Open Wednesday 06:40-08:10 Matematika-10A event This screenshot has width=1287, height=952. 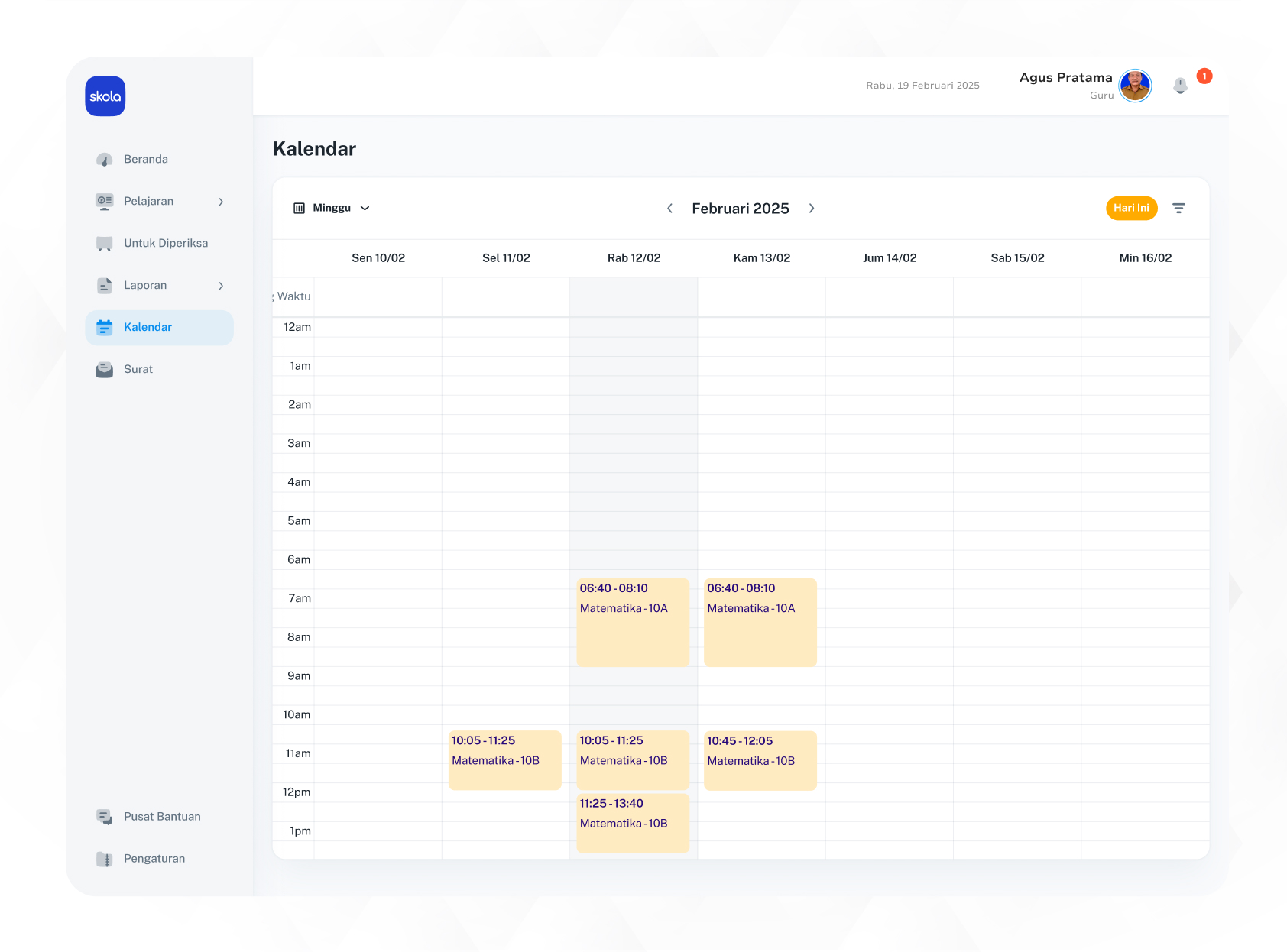pos(633,622)
